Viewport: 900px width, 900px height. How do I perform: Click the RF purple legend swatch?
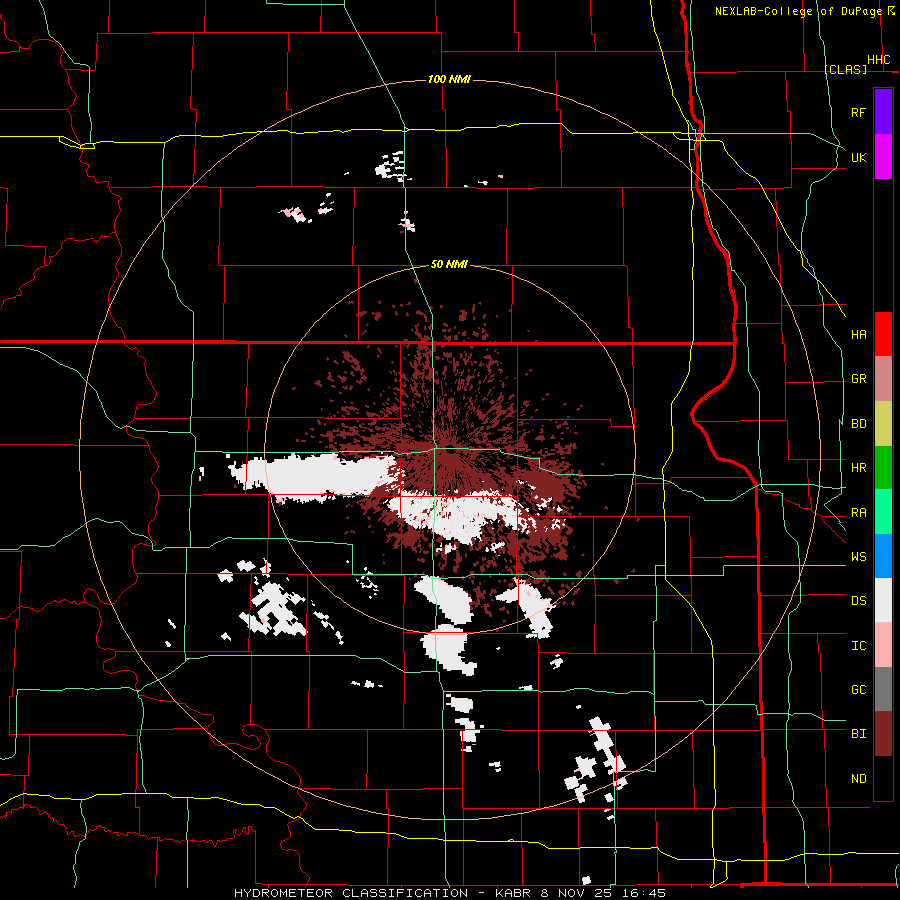pyautogui.click(x=883, y=112)
